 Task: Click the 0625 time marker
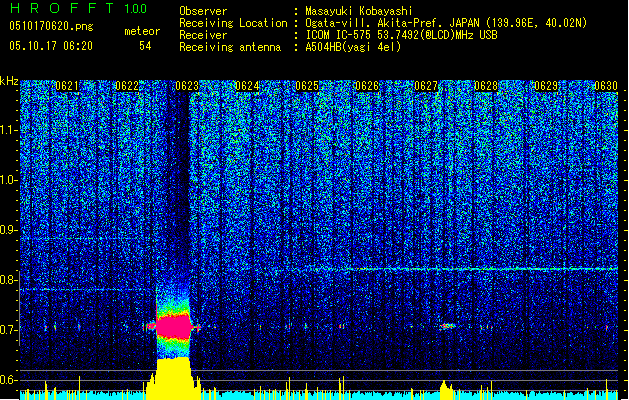pyautogui.click(x=307, y=86)
